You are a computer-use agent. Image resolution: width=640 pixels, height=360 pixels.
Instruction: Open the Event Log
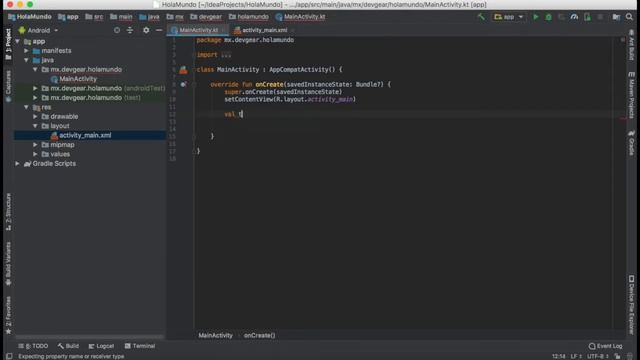(x=605, y=346)
